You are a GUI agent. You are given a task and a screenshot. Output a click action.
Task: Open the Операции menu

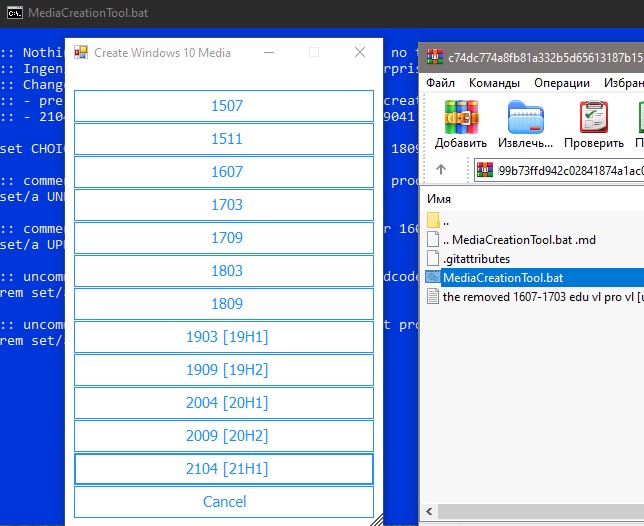tap(561, 83)
